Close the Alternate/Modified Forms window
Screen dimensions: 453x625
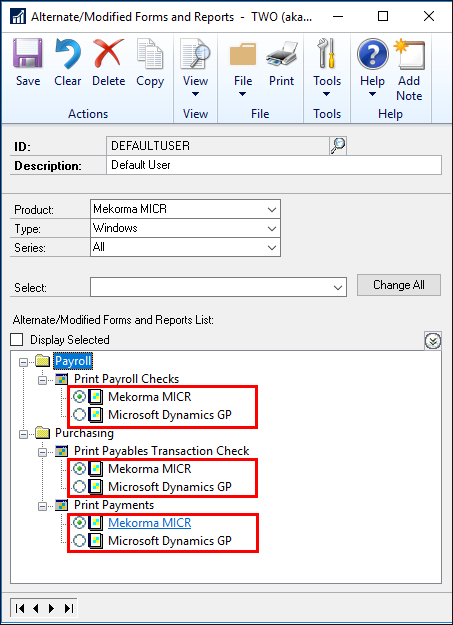pyautogui.click(x=429, y=16)
